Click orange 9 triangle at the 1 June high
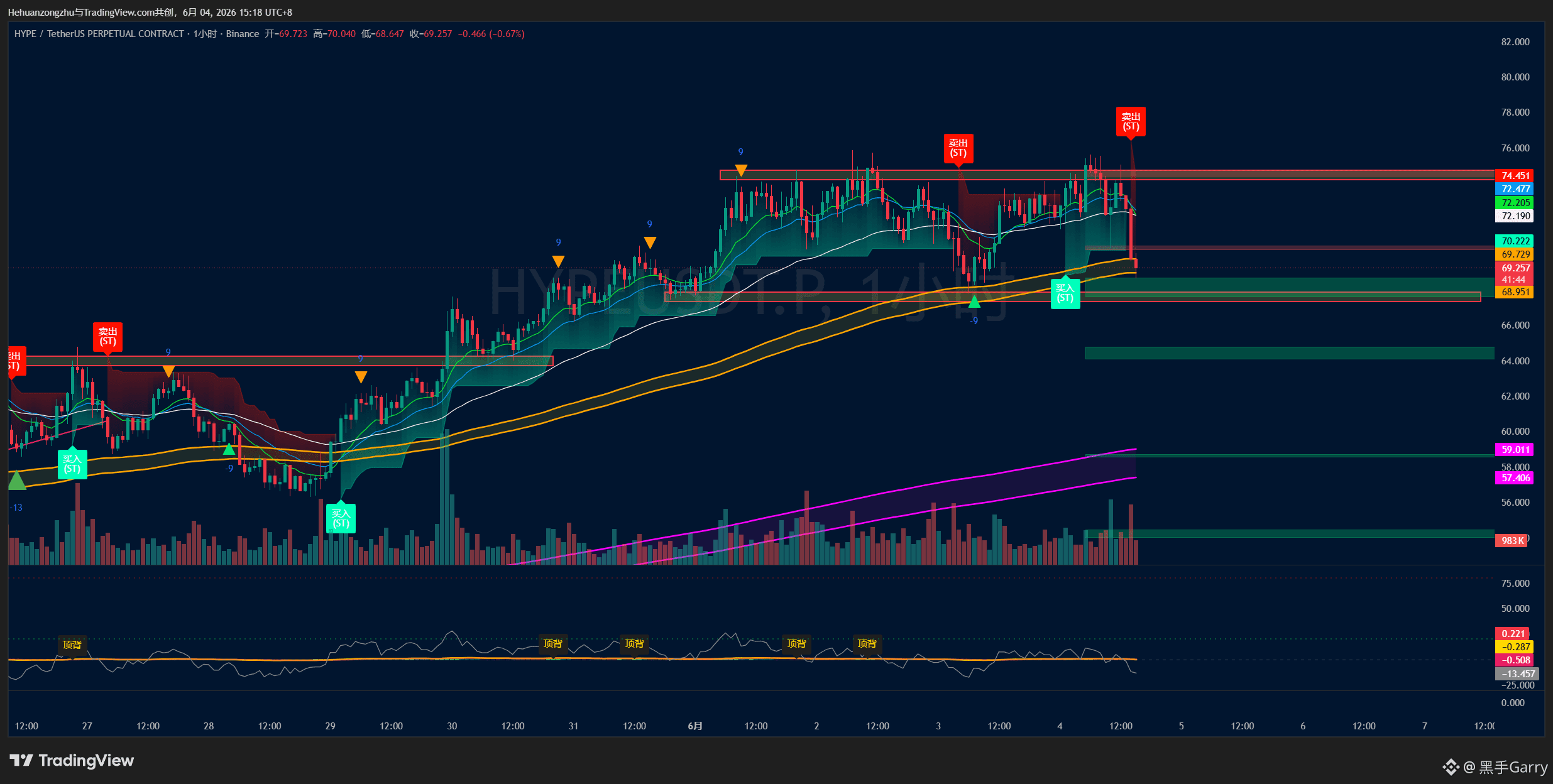 741,170
